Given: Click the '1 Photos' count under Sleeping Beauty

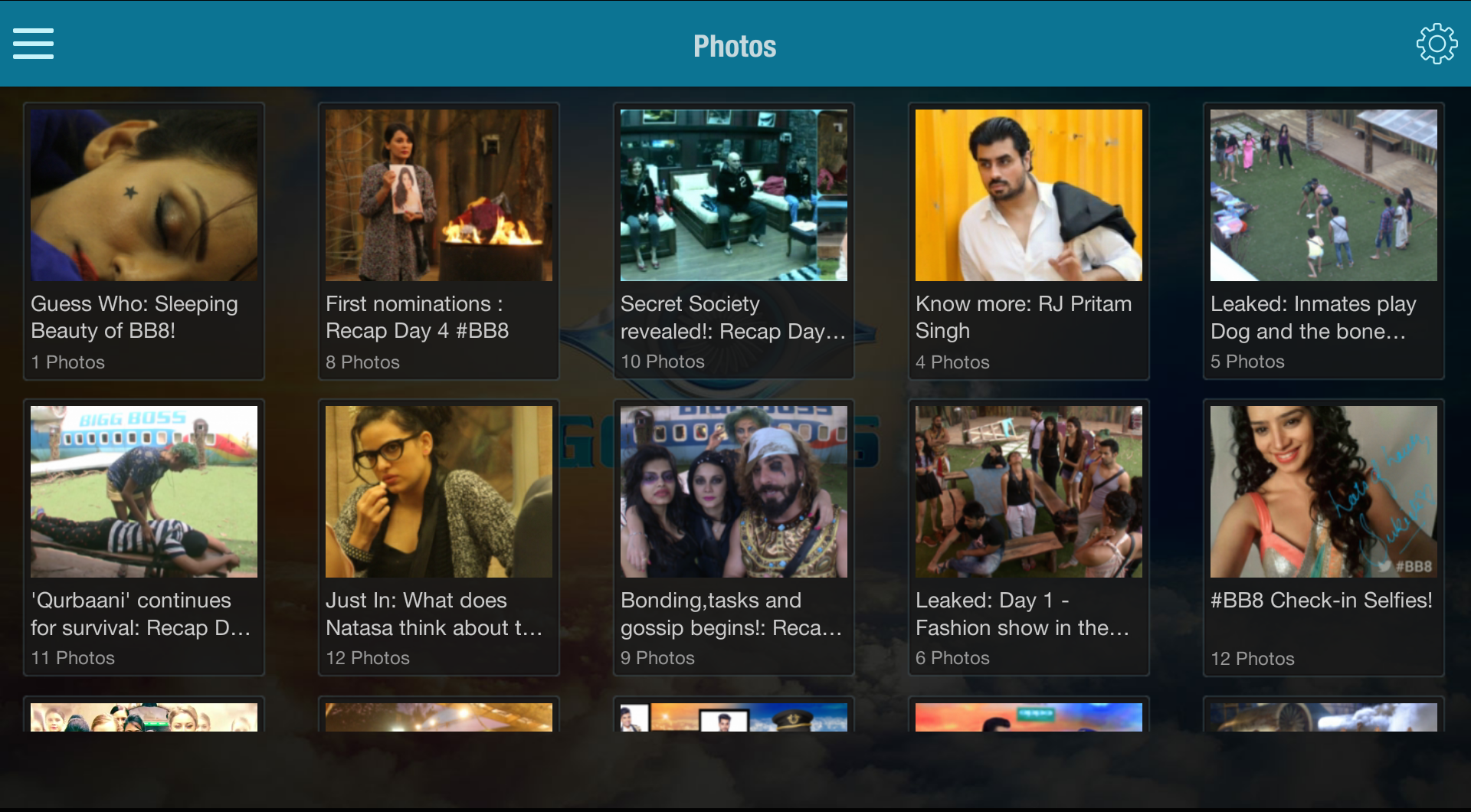Looking at the screenshot, I should pos(67,362).
